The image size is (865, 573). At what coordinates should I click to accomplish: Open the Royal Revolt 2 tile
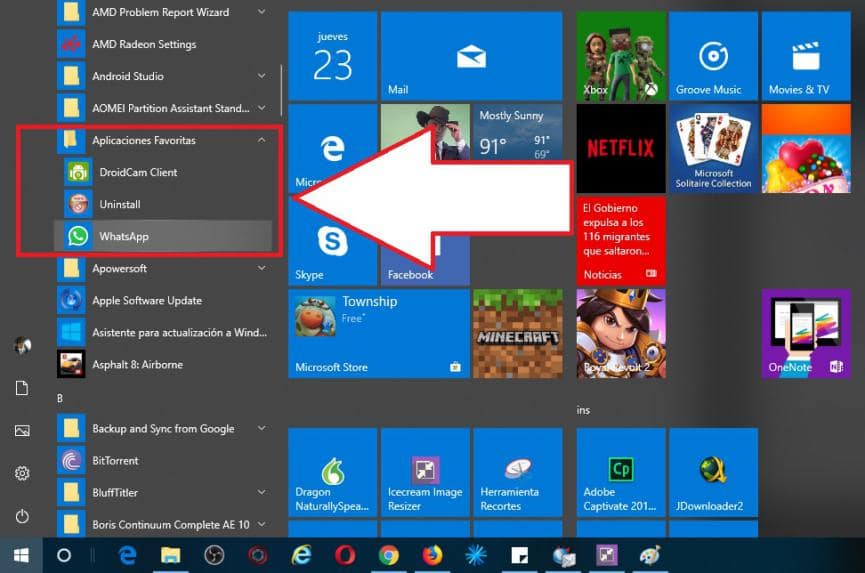pos(621,334)
